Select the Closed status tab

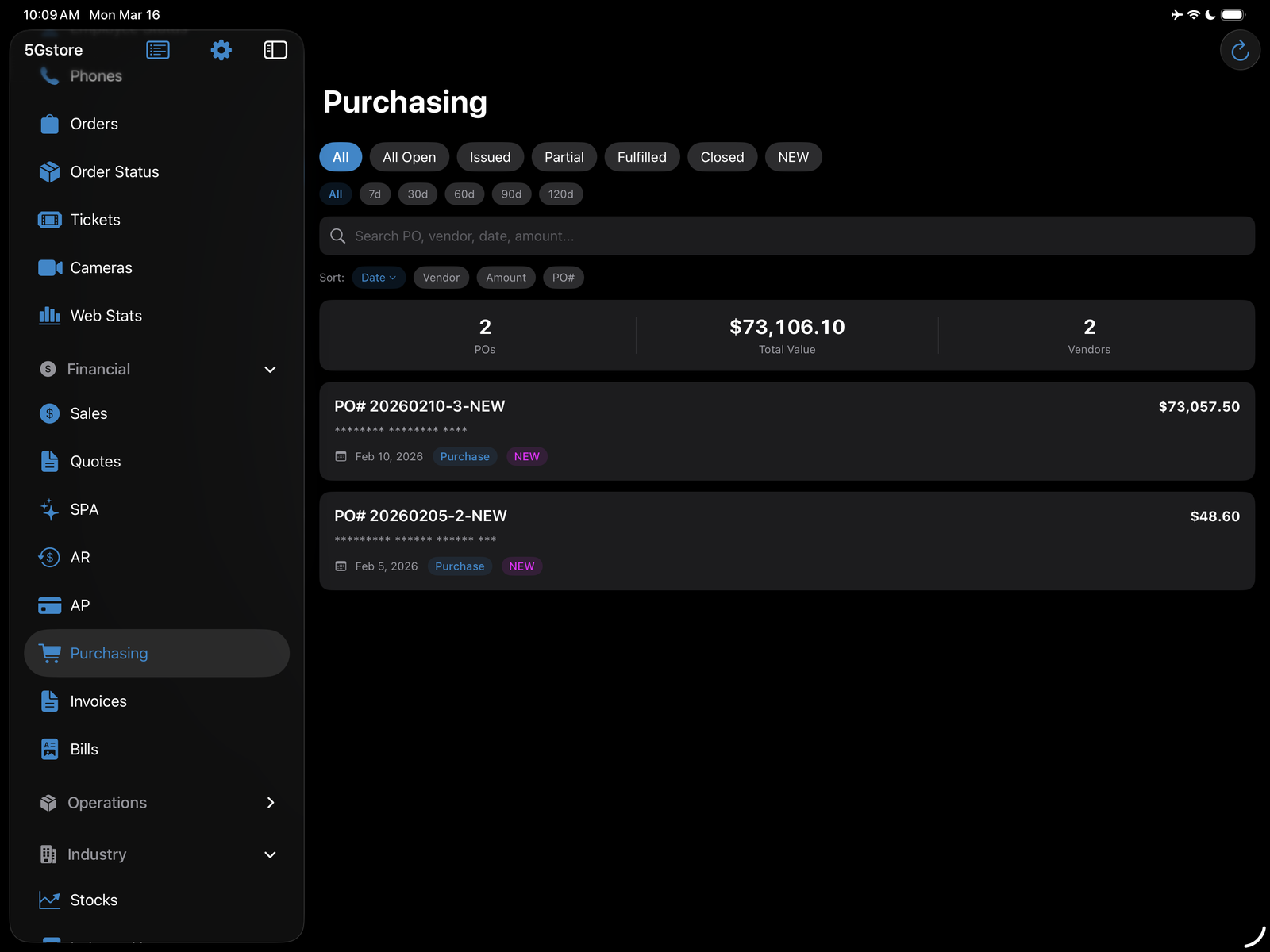click(x=722, y=156)
